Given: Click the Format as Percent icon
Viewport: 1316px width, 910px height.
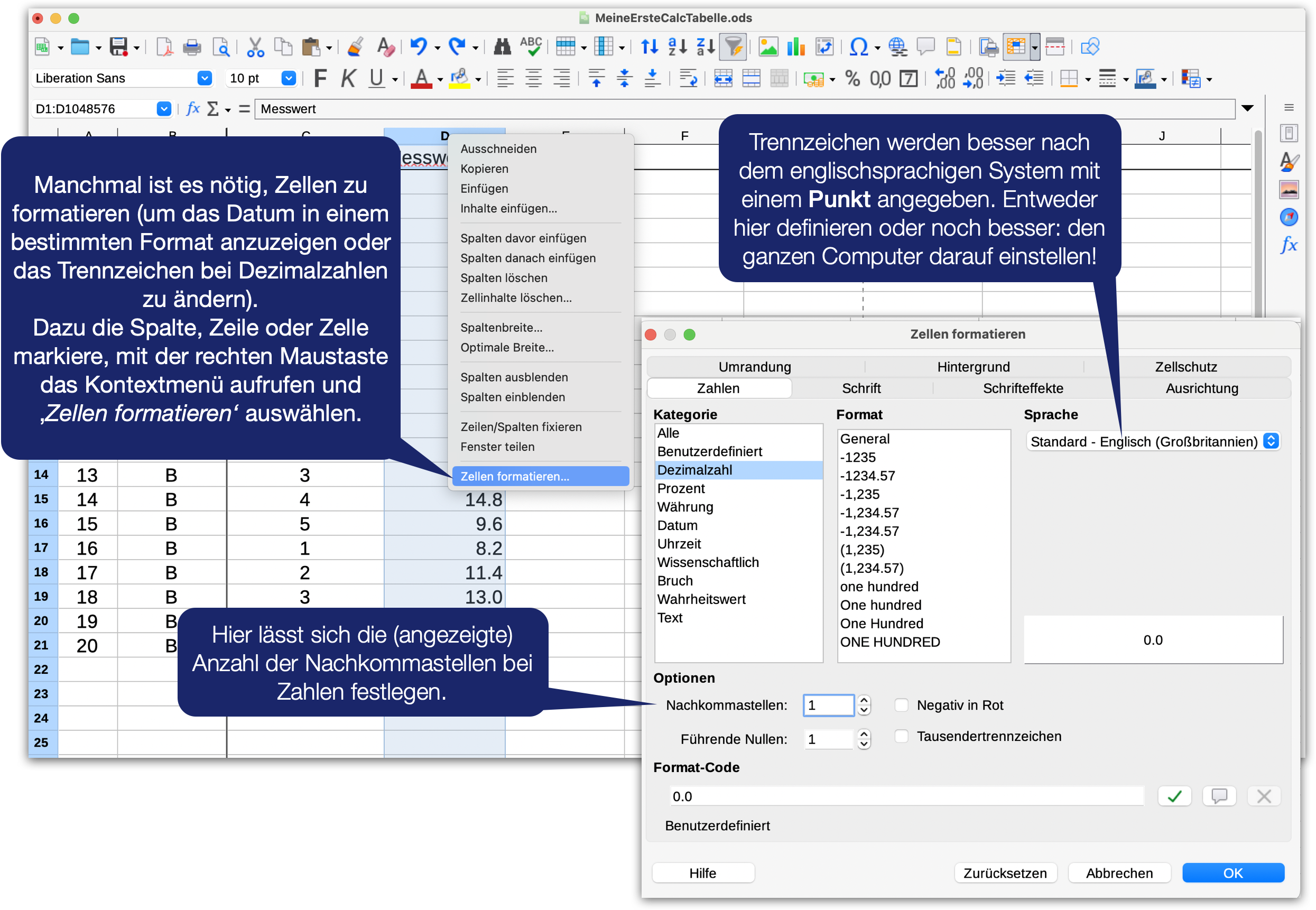Looking at the screenshot, I should 852,78.
